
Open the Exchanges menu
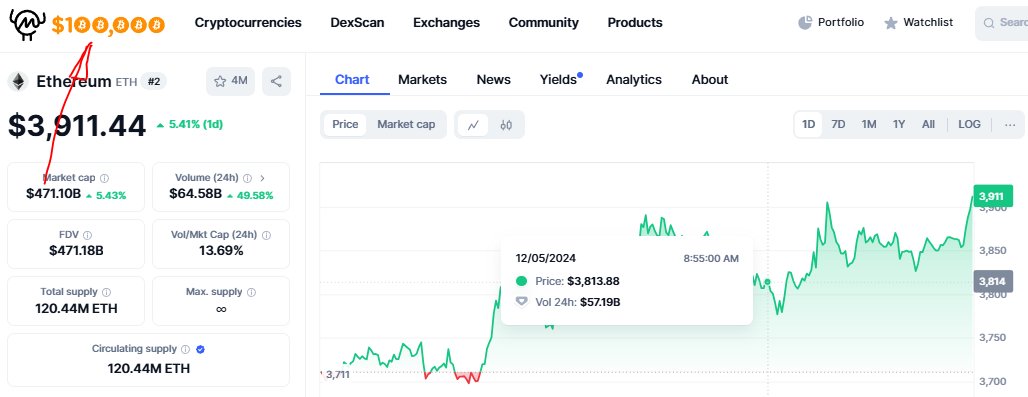tap(446, 23)
